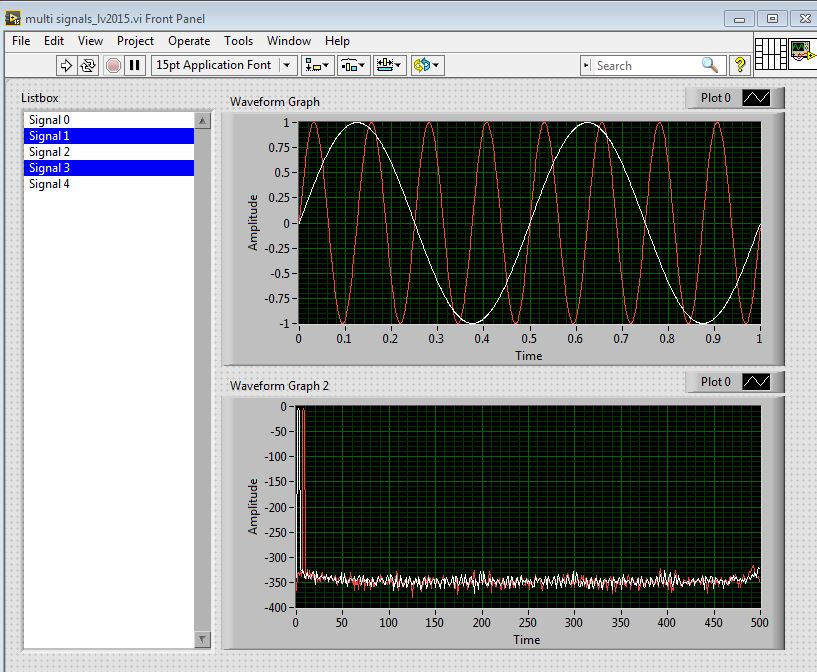Click the Run arrow button
The height and width of the screenshot is (672, 817).
66,66
